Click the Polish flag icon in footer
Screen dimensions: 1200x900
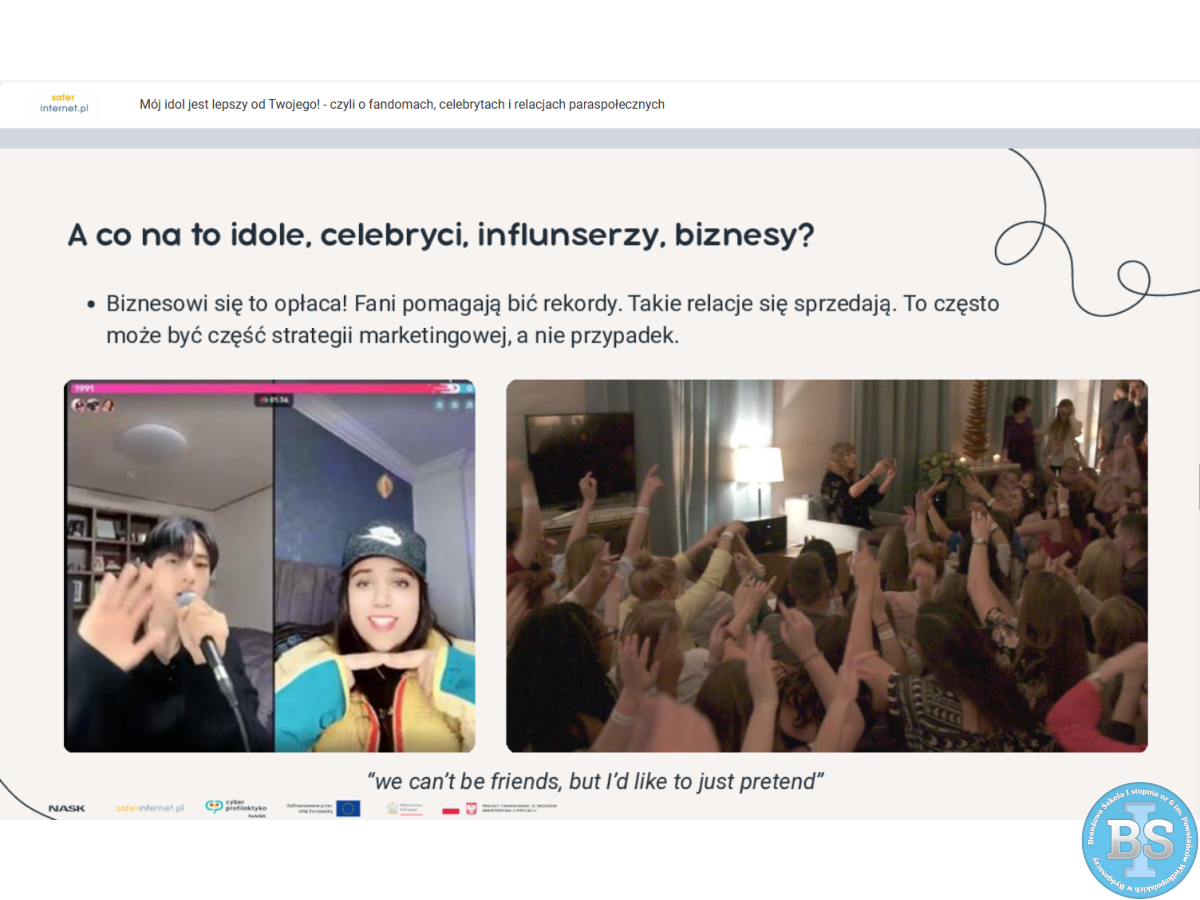[451, 808]
